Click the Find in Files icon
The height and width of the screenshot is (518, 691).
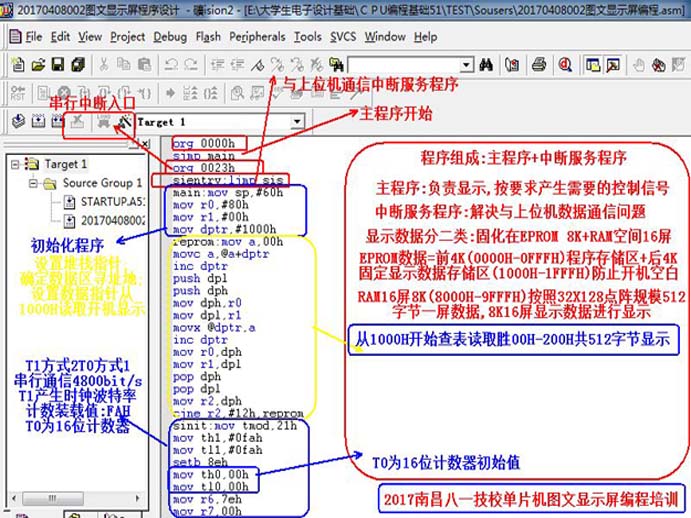(336, 65)
